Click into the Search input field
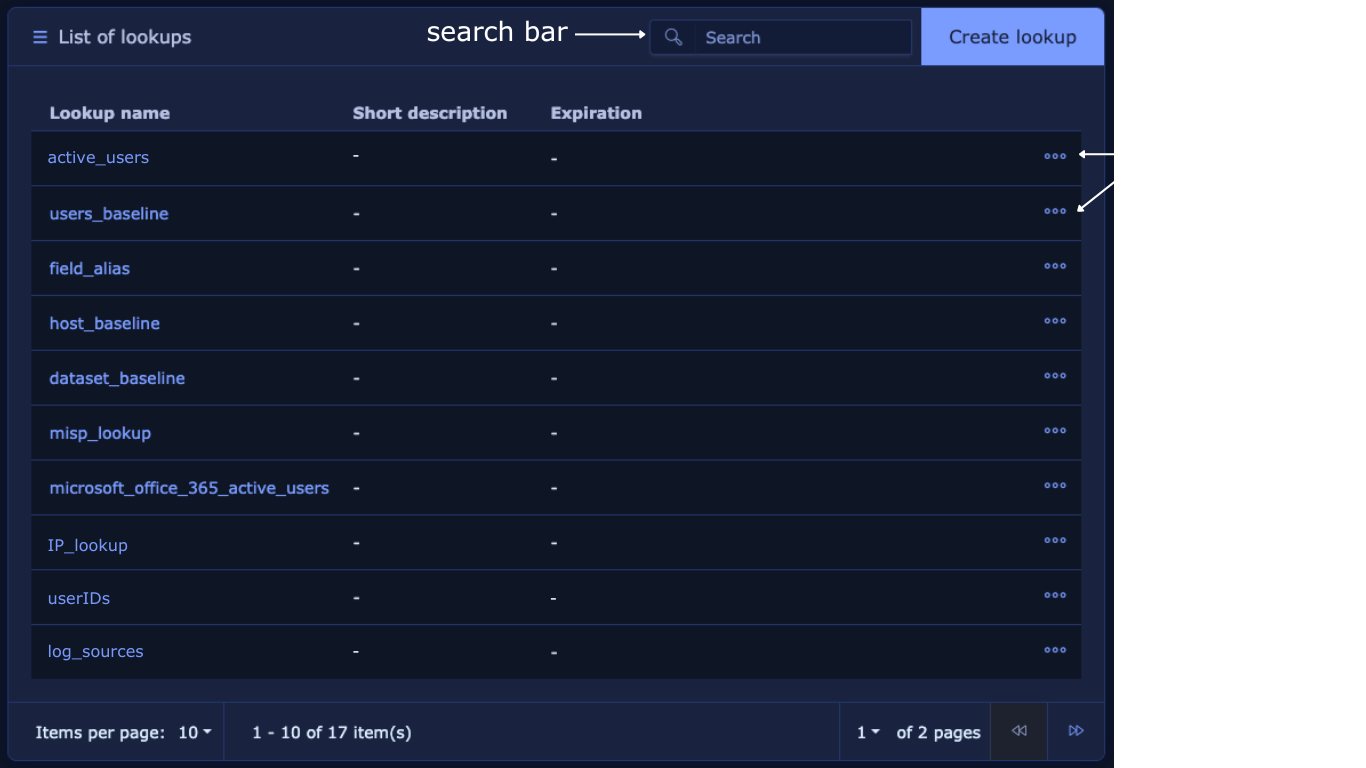1366x768 pixels. (x=803, y=38)
